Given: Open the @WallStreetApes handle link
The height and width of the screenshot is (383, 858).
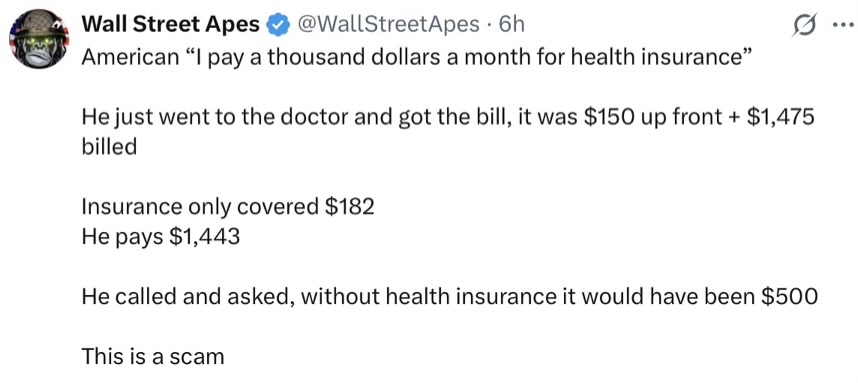Looking at the screenshot, I should 387,25.
